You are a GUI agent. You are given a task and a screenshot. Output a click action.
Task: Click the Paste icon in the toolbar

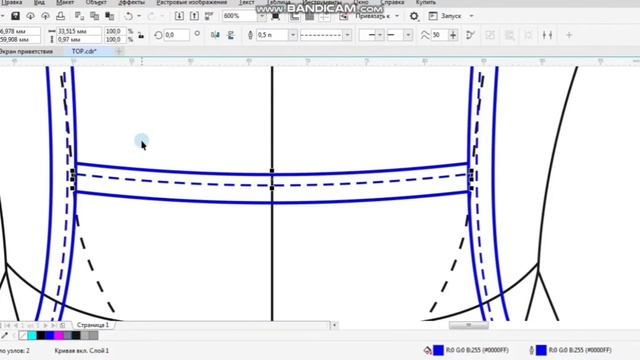tap(110, 16)
